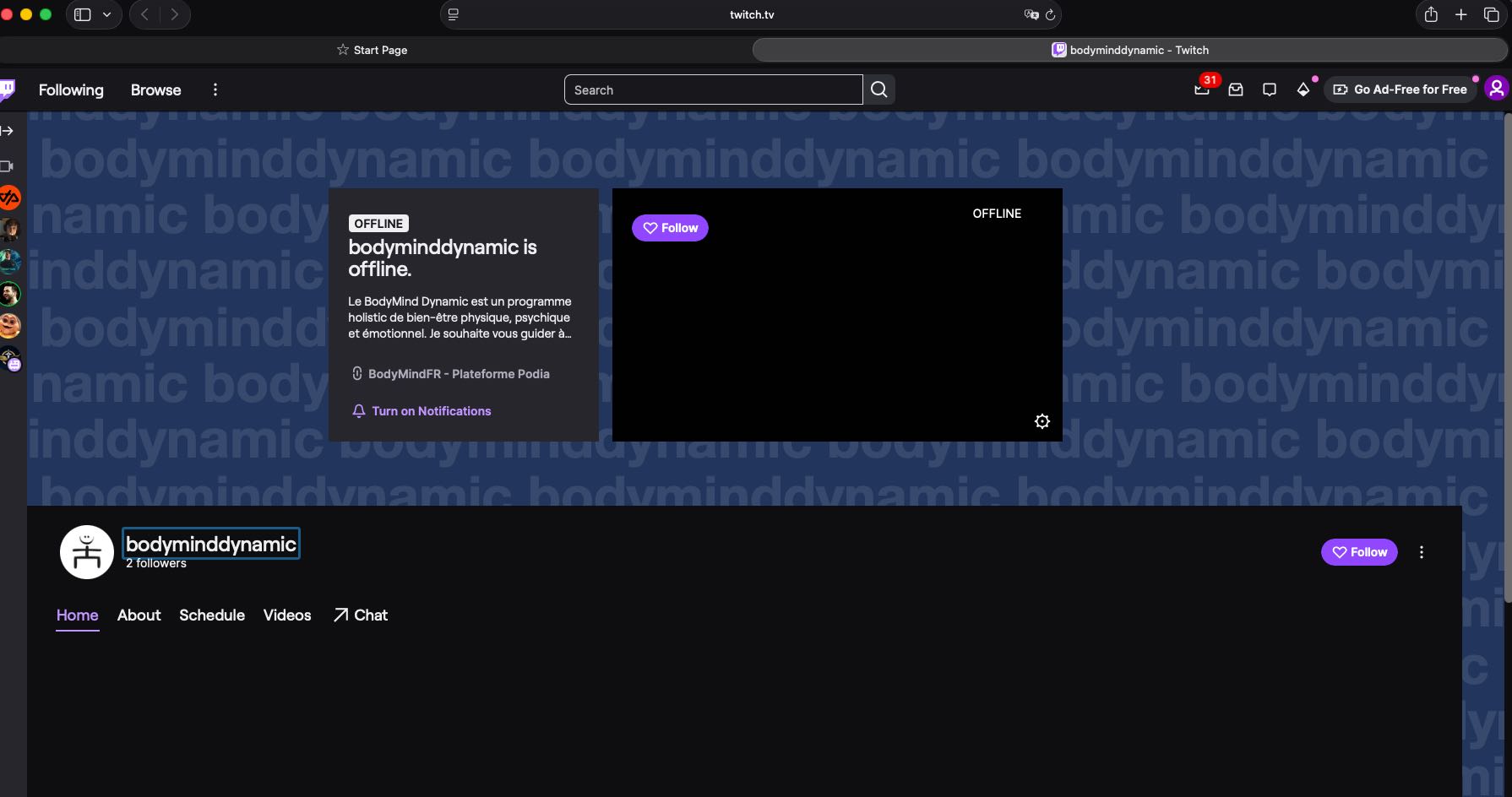The width and height of the screenshot is (1512, 797).
Task: Open player settings gear icon
Action: tap(1042, 421)
